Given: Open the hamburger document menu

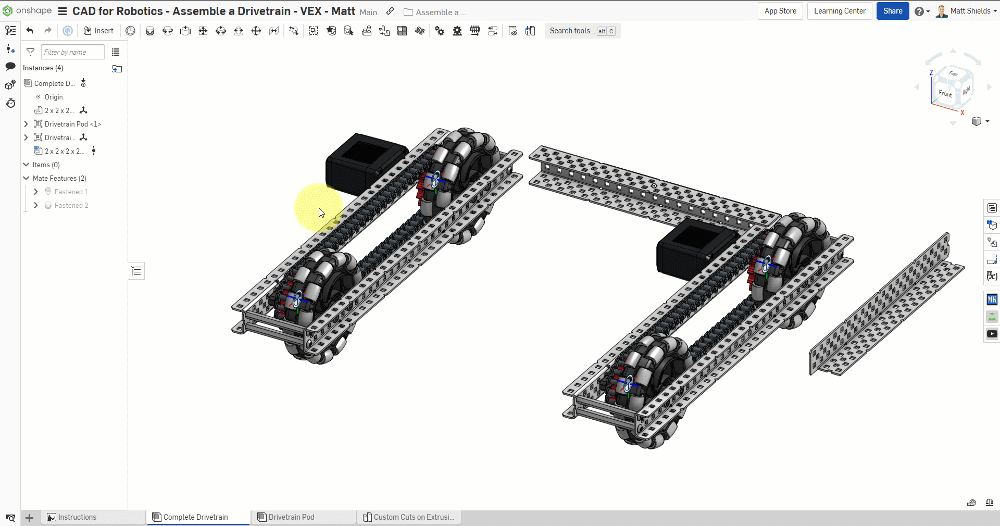Looking at the screenshot, I should point(63,11).
